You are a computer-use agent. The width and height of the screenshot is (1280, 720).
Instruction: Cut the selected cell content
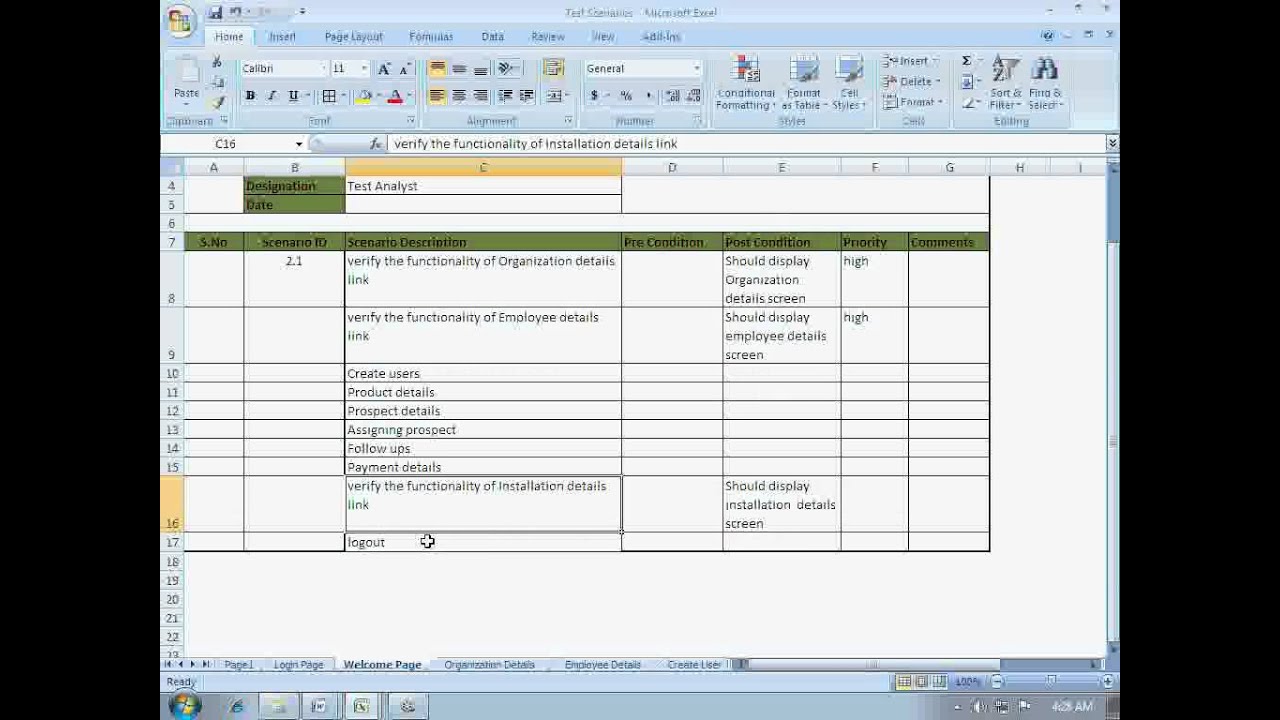[x=217, y=62]
